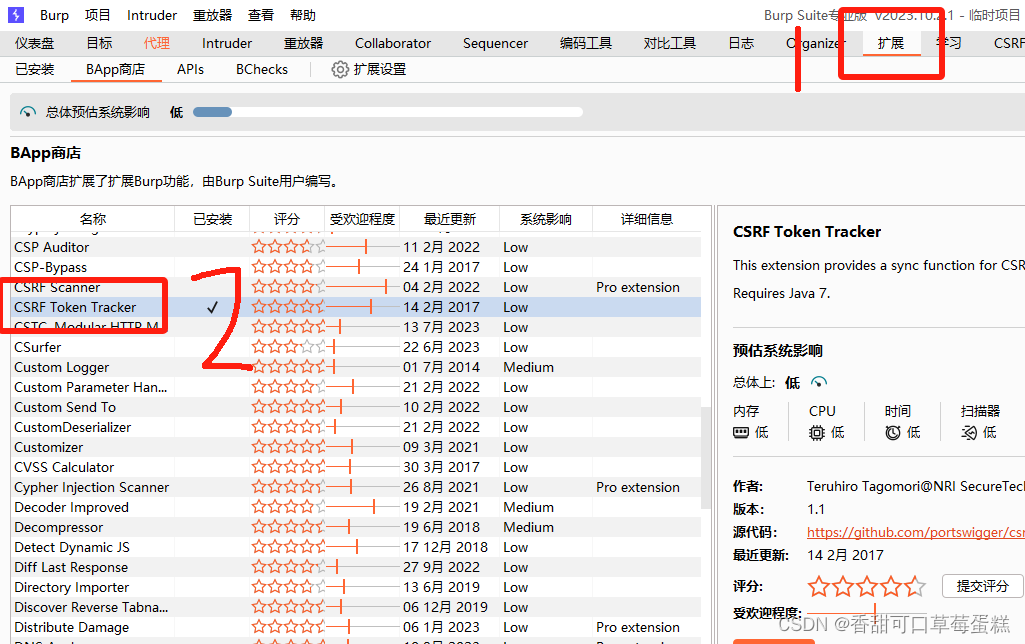This screenshot has width=1025, height=644.
Task: Click the Burp Suite logo icon top-left
Action: [x=16, y=14]
